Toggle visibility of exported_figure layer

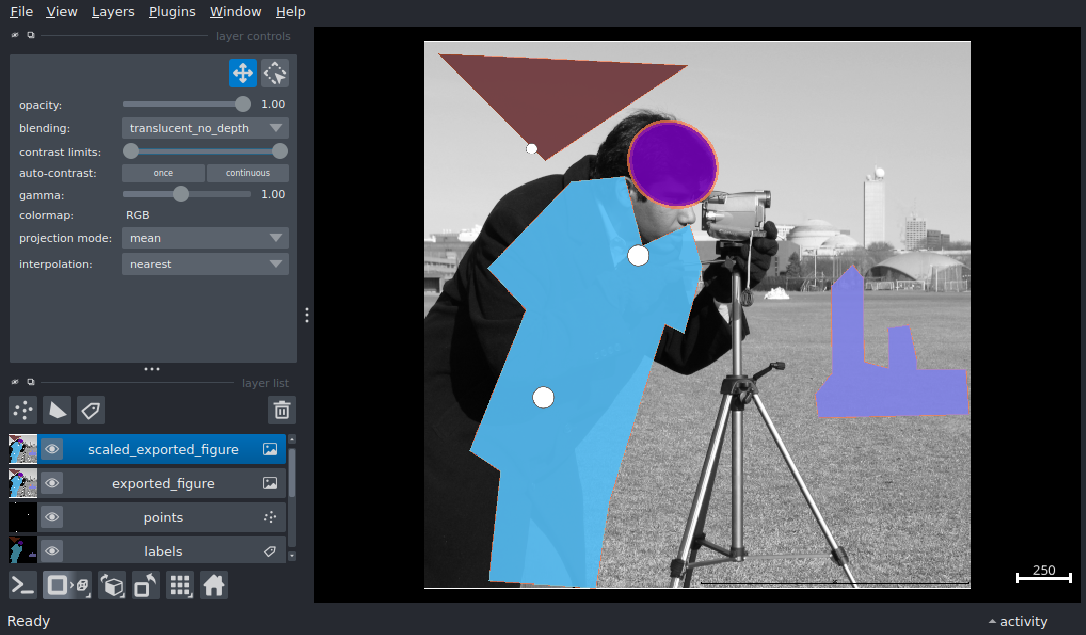click(52, 484)
